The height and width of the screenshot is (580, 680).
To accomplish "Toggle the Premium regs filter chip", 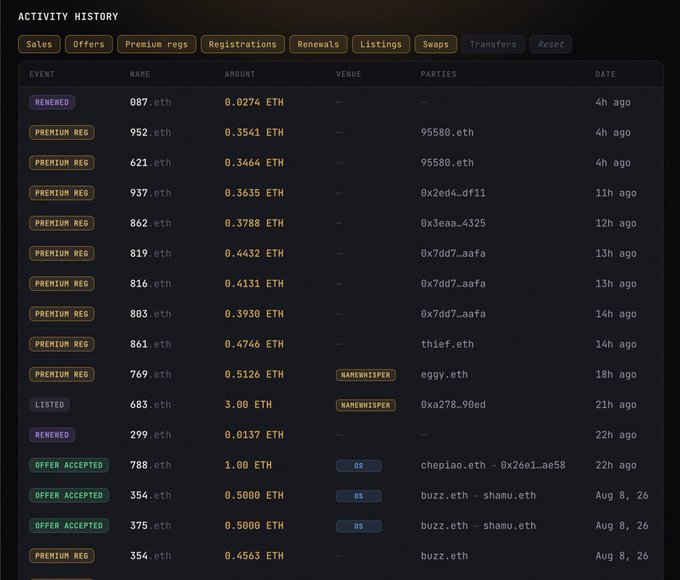I will [x=157, y=44].
